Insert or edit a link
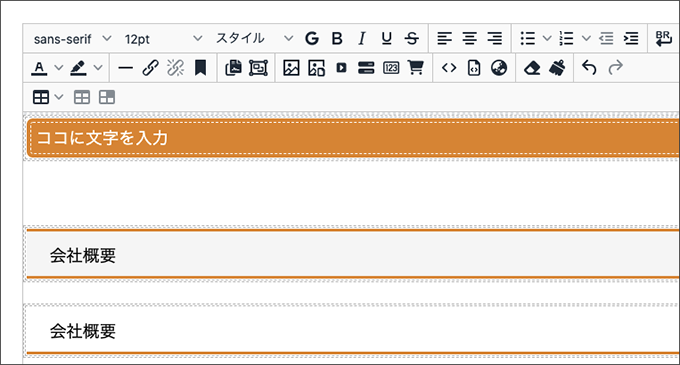 pyautogui.click(x=150, y=68)
